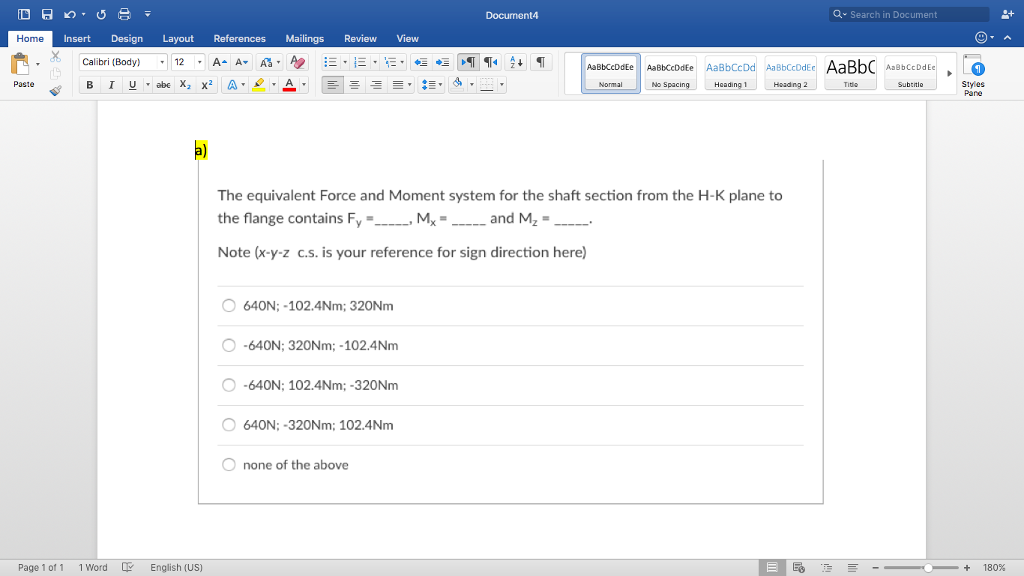Image resolution: width=1024 pixels, height=576 pixels.
Task: Open the borders dropdown arrow
Action: [502, 85]
